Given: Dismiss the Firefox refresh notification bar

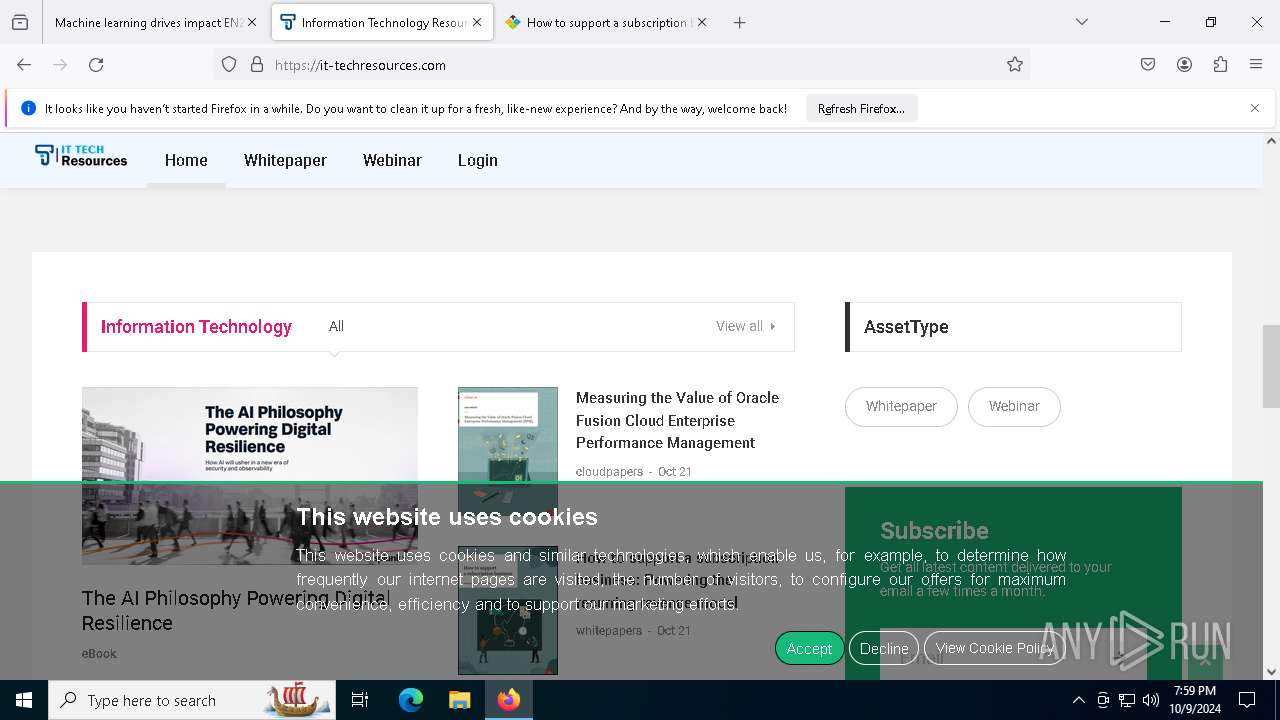Looking at the screenshot, I should click(x=1255, y=108).
